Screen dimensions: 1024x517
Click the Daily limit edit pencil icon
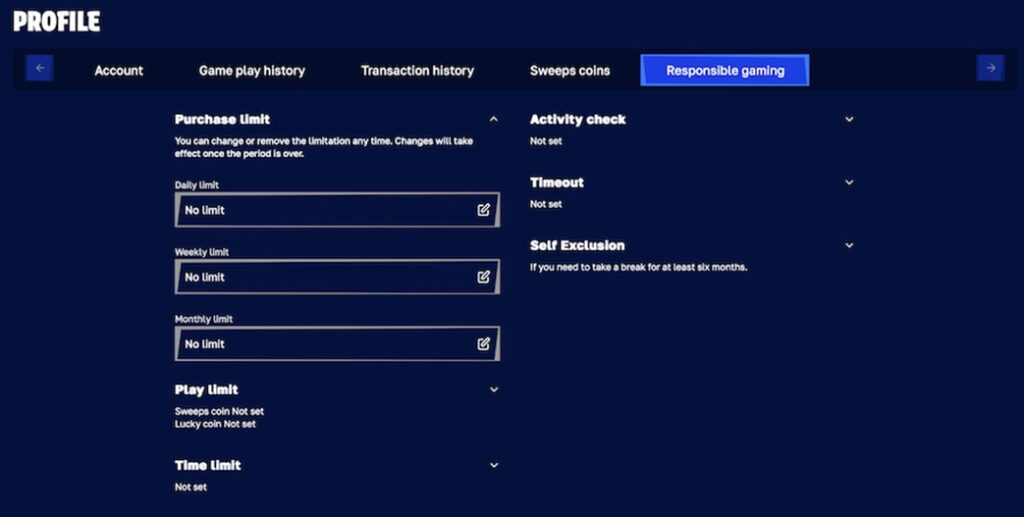pos(484,210)
